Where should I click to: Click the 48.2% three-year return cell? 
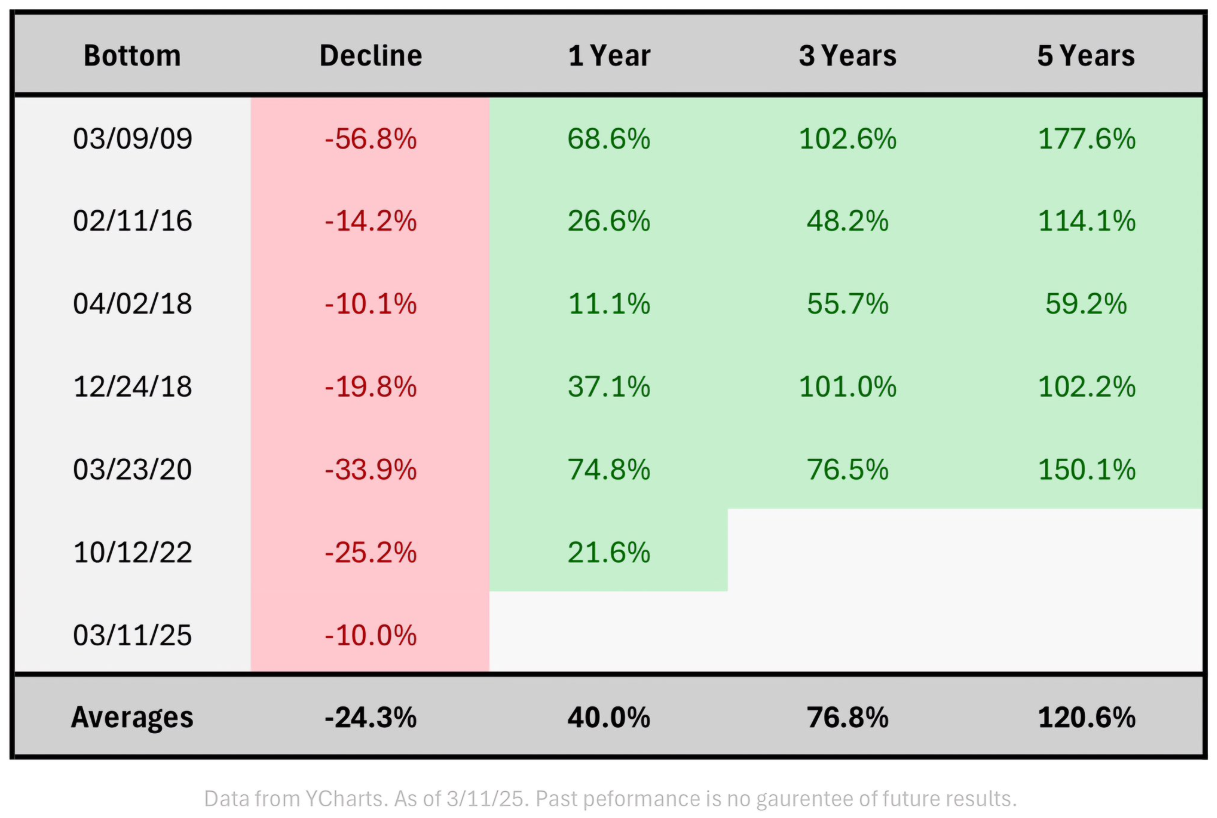click(x=847, y=220)
